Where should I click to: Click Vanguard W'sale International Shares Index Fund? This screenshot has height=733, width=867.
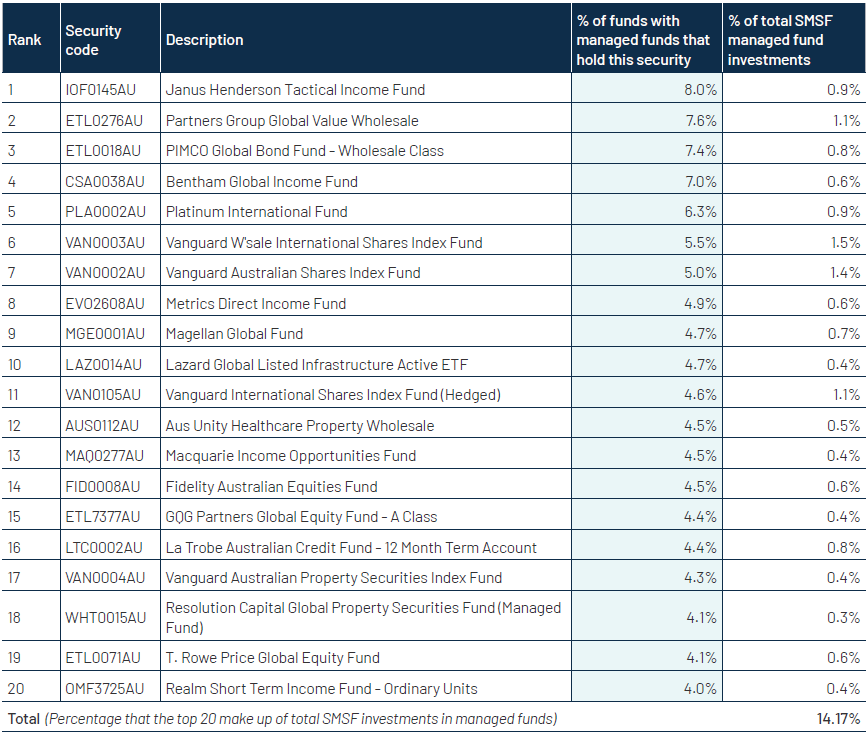(324, 243)
